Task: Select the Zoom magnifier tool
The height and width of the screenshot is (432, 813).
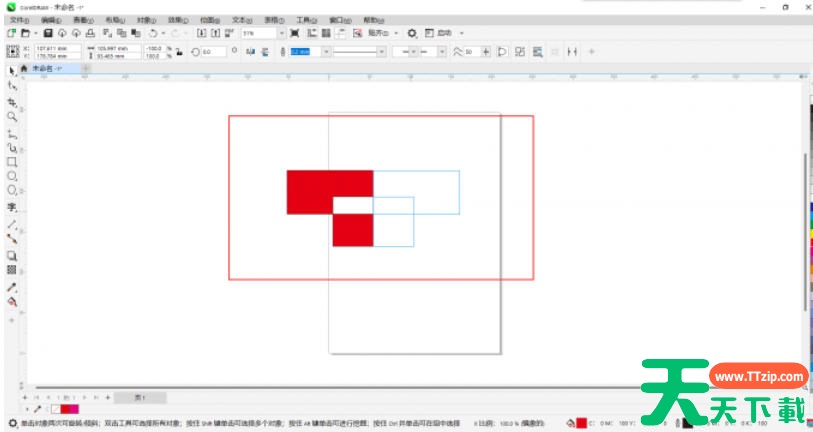Action: (x=12, y=116)
